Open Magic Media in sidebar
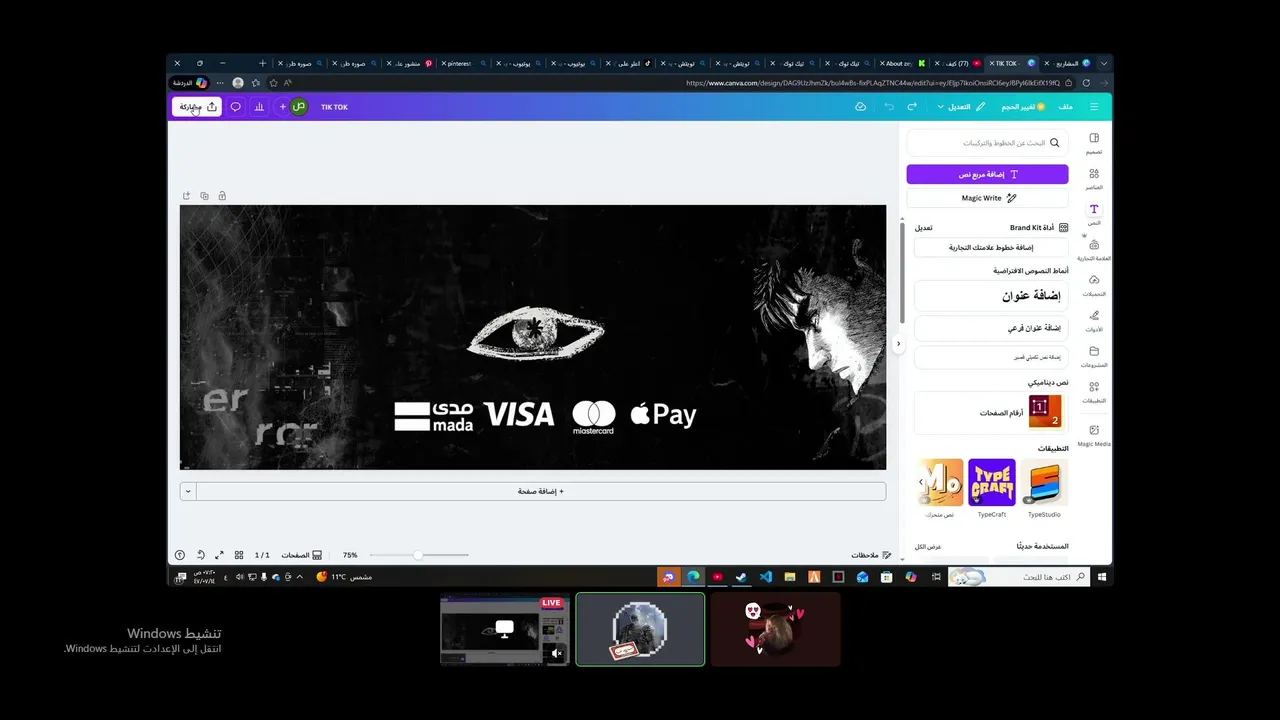 coord(1094,435)
